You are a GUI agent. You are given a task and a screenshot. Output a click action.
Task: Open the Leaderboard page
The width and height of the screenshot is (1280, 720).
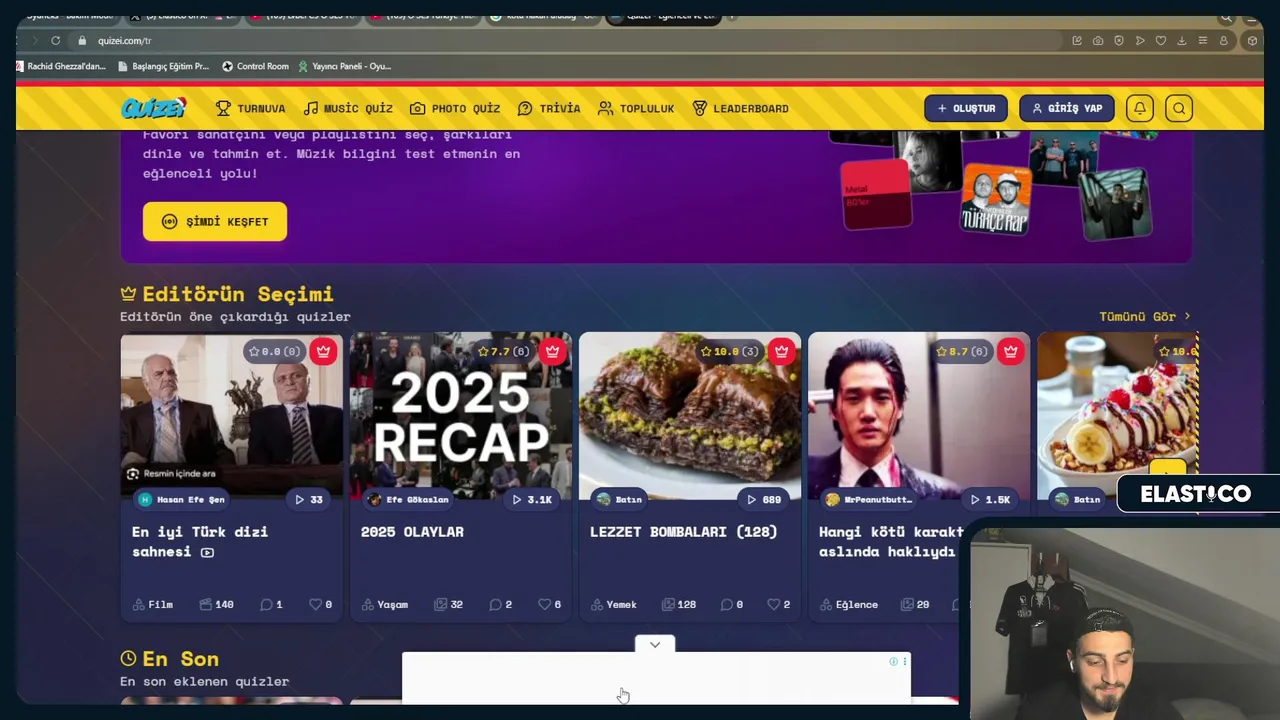[x=740, y=108]
